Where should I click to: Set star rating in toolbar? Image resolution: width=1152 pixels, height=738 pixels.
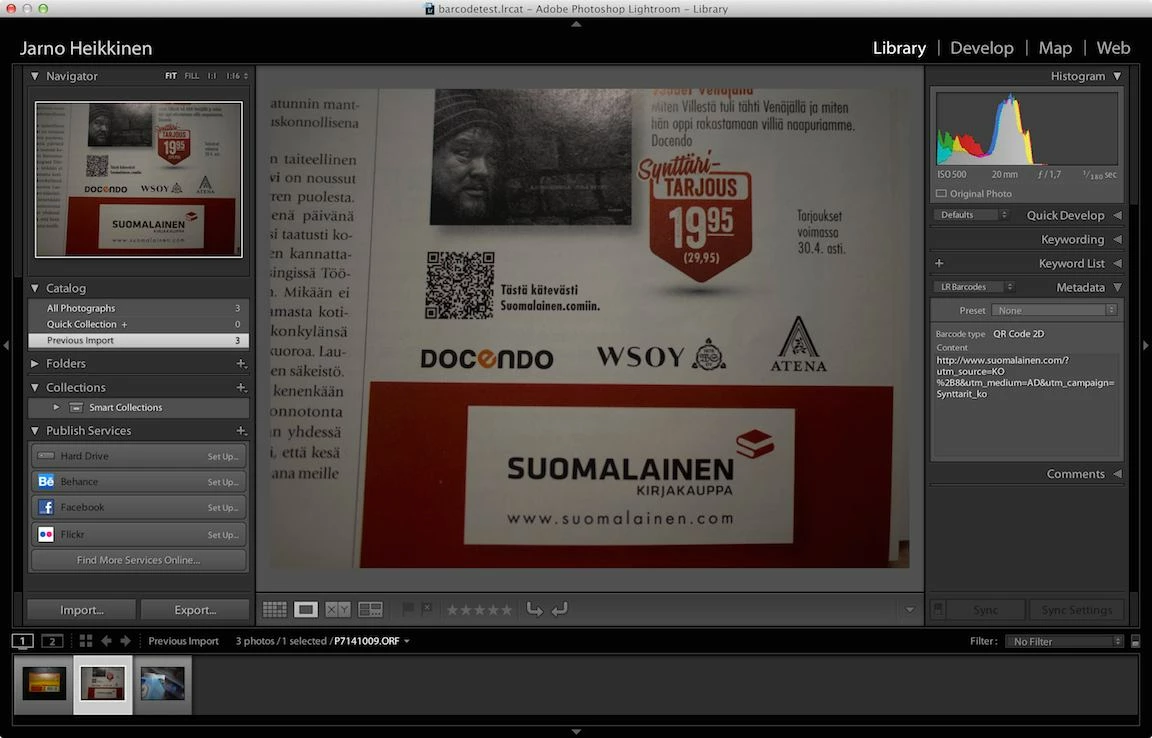[479, 609]
